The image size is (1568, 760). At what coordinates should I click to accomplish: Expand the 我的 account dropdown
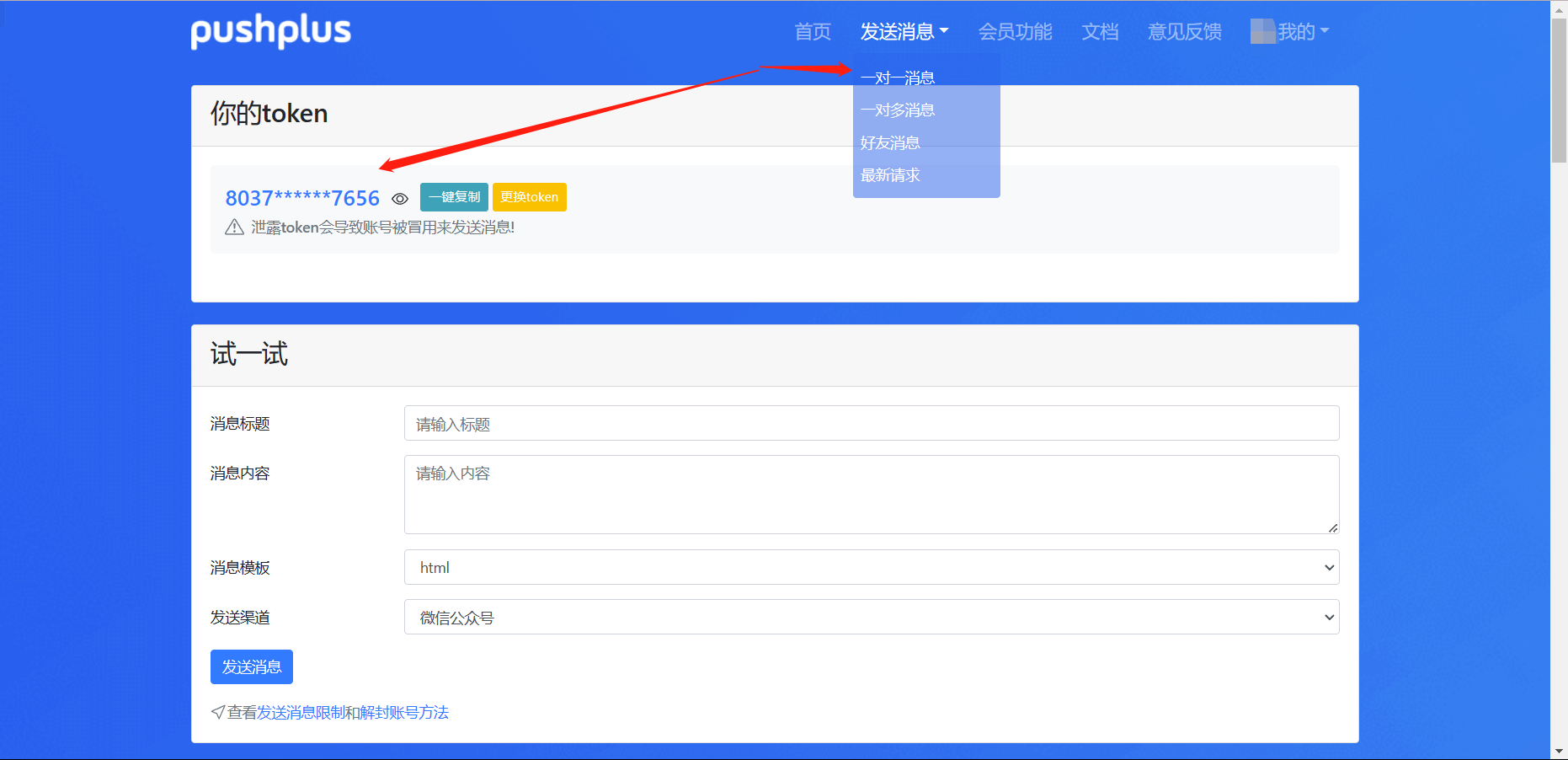point(1303,32)
